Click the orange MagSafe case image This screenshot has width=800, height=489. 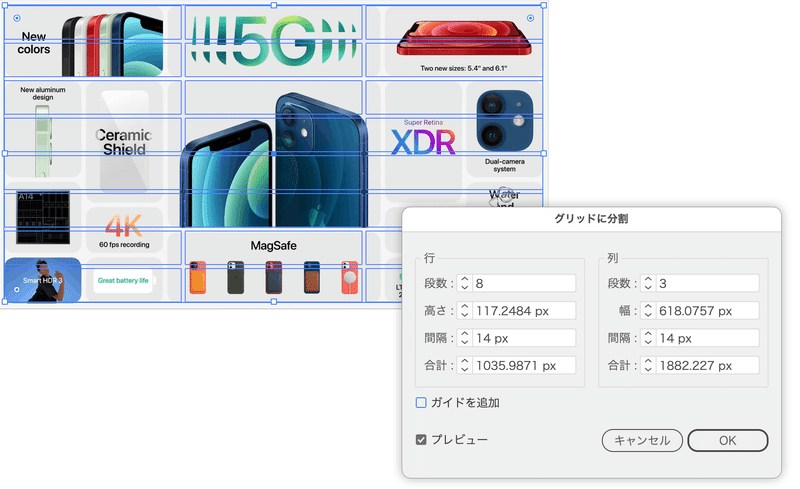coord(198,278)
